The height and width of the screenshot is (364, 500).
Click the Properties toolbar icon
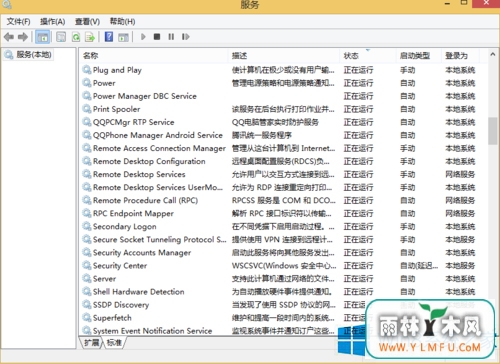point(61,37)
